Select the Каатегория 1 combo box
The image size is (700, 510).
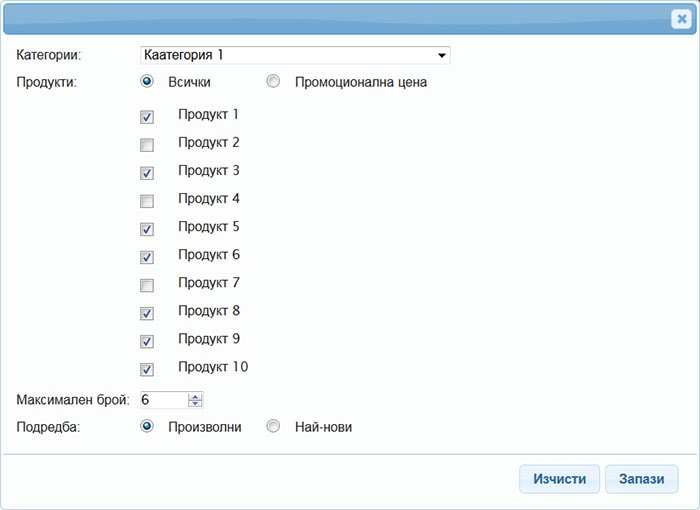coord(295,55)
